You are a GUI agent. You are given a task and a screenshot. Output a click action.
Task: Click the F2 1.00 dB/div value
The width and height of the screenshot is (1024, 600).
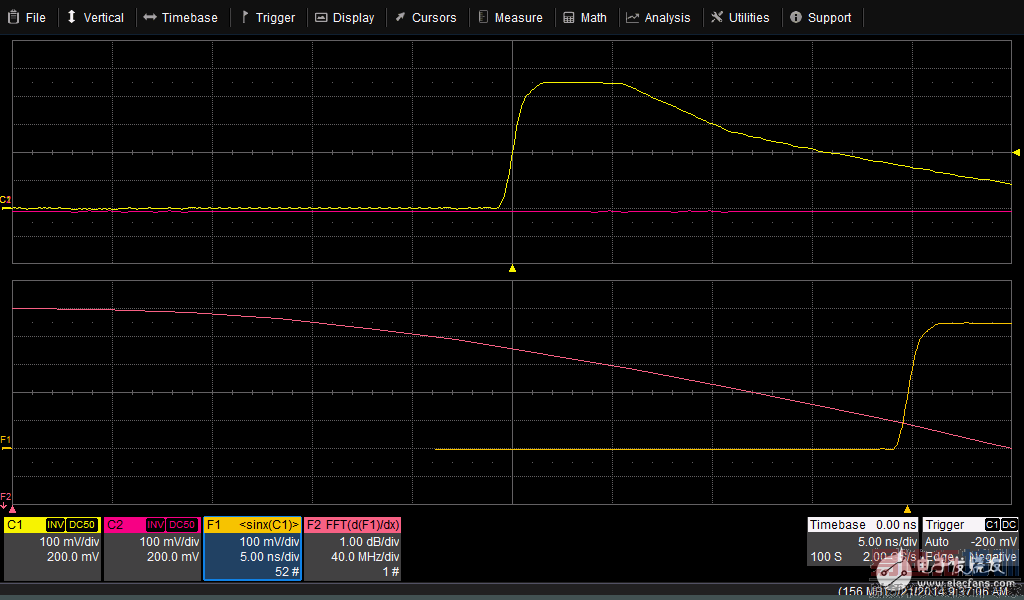[369, 542]
